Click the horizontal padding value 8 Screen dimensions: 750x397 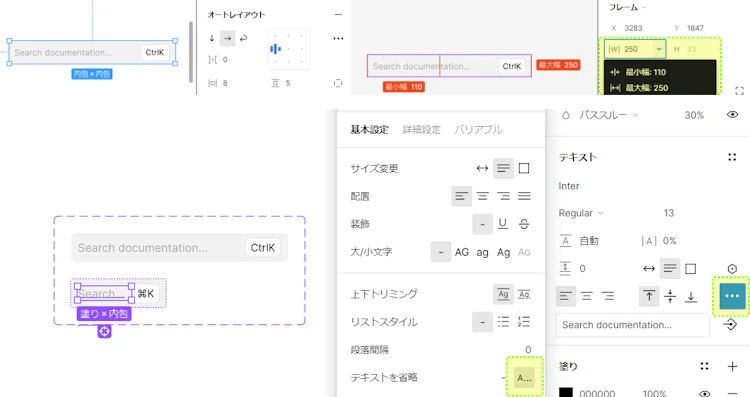pos(225,83)
